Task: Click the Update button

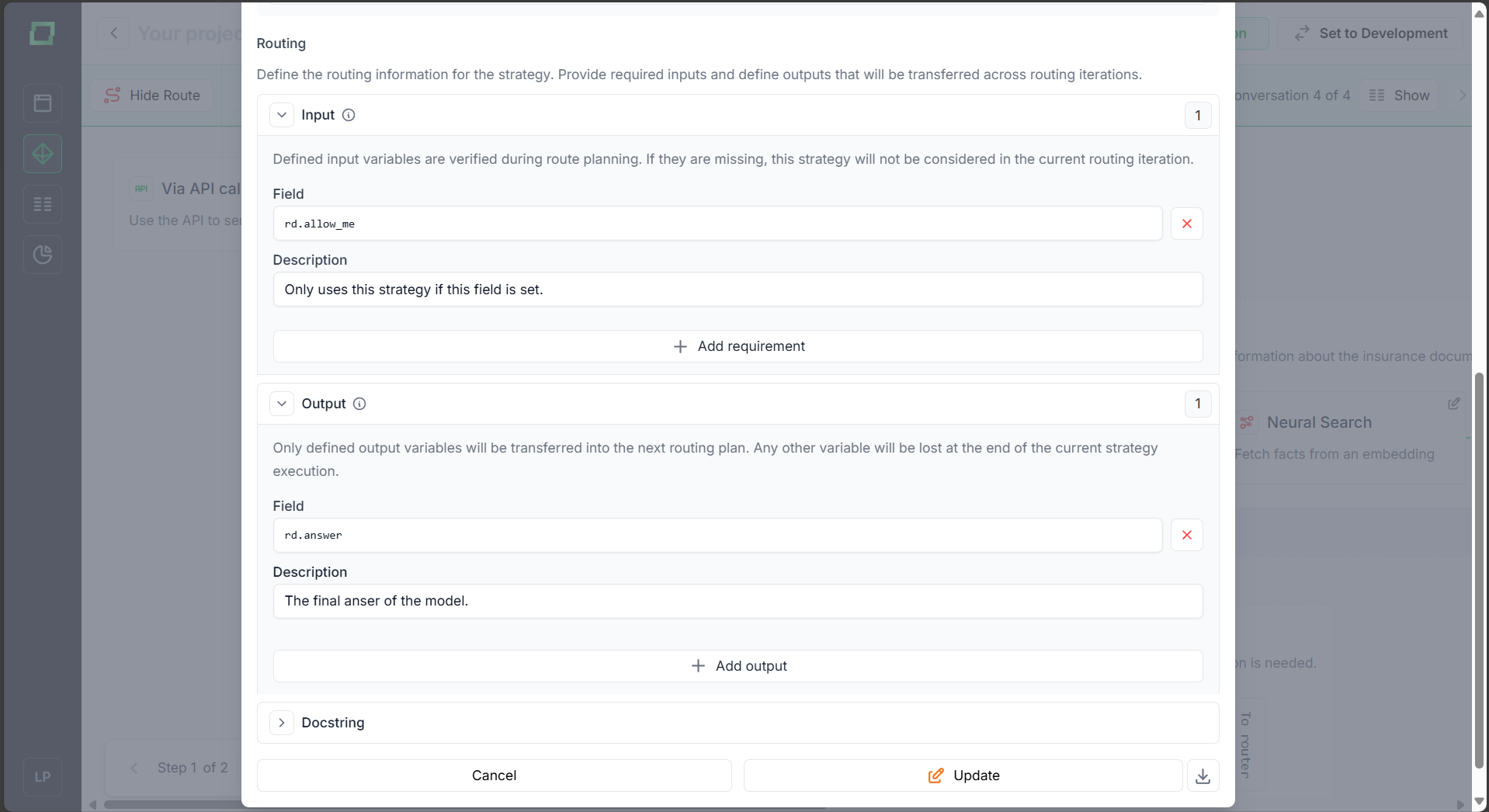Action: 963,776
